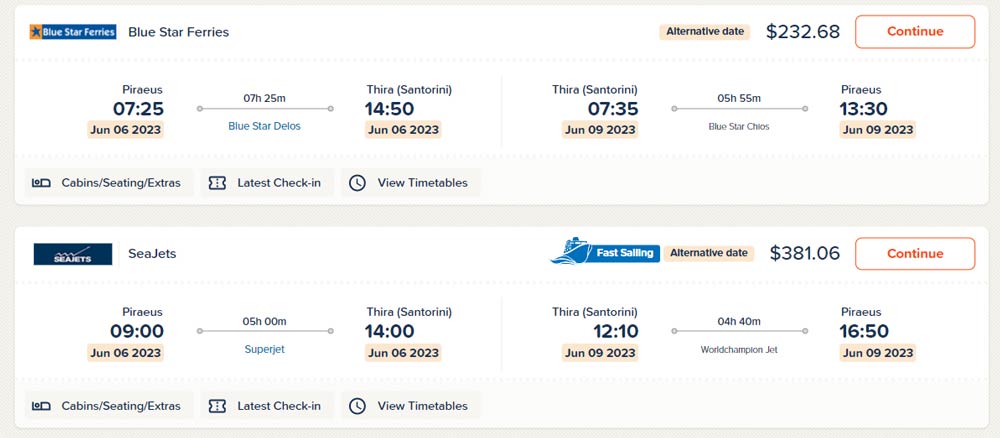
Task: Click Alternative date tag on Blue Star Ferries
Action: 705,31
